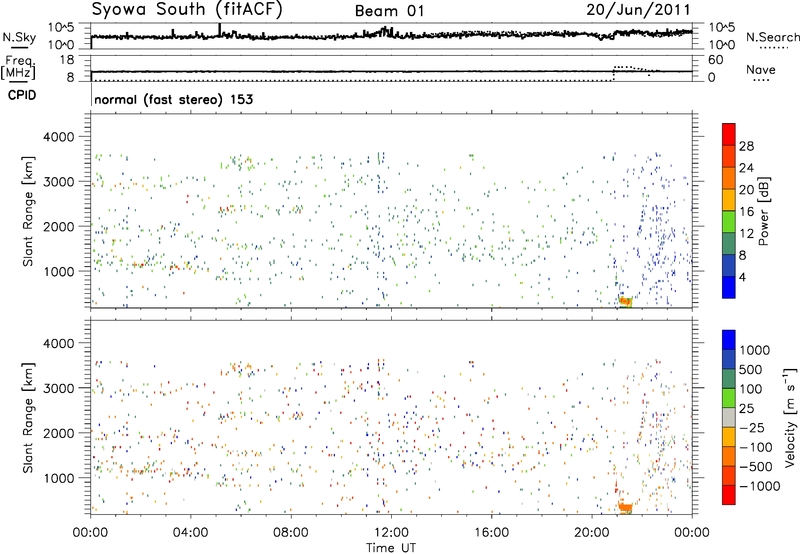The height and width of the screenshot is (554, 800).
Task: Click the '16:00' time axis tick label
Action: pyautogui.click(x=491, y=533)
